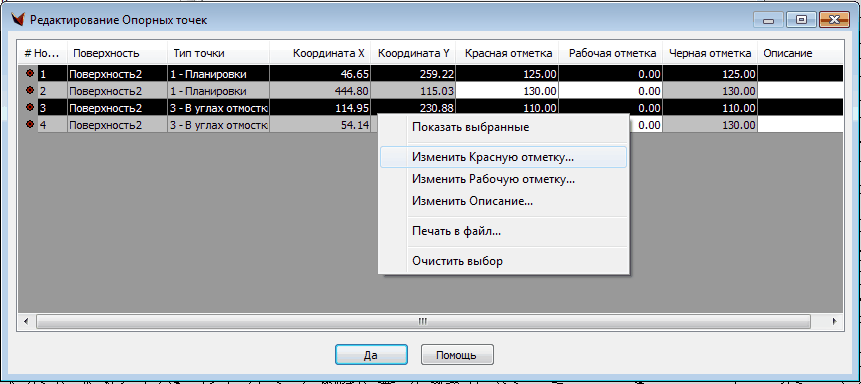
Task: Click the scrollbar's left arrow
Action: tap(26, 321)
